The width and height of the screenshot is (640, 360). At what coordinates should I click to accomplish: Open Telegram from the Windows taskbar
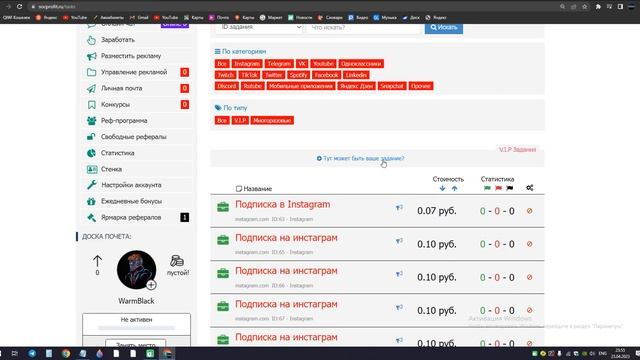pos(32,353)
